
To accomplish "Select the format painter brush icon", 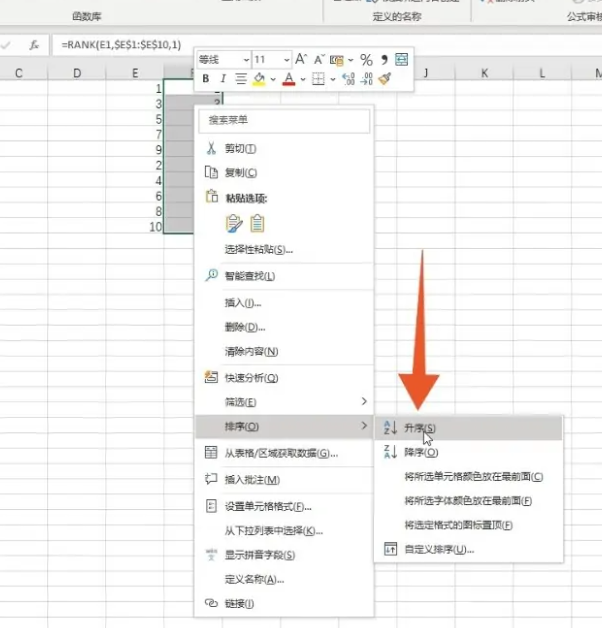I will point(385,79).
